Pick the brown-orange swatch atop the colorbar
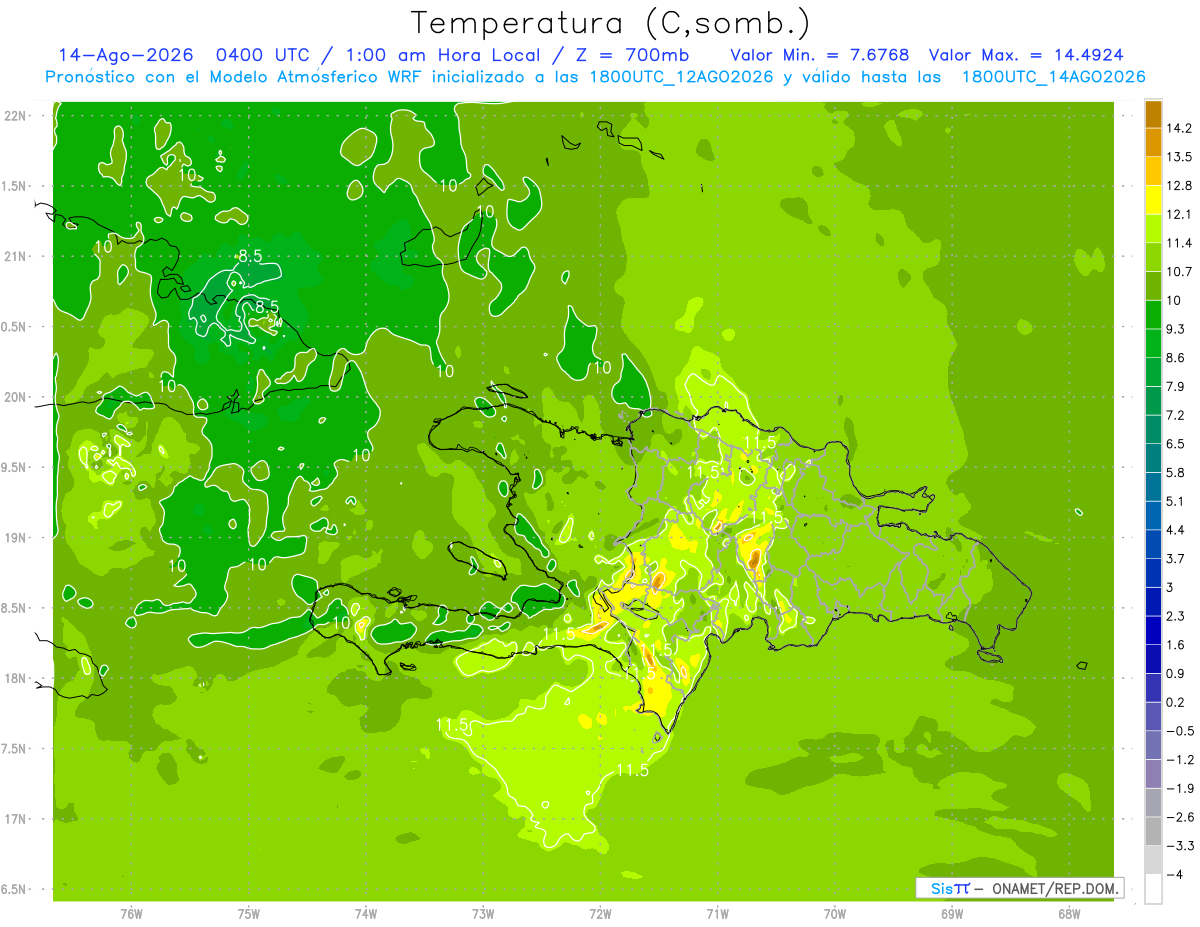 pyautogui.click(x=1153, y=114)
